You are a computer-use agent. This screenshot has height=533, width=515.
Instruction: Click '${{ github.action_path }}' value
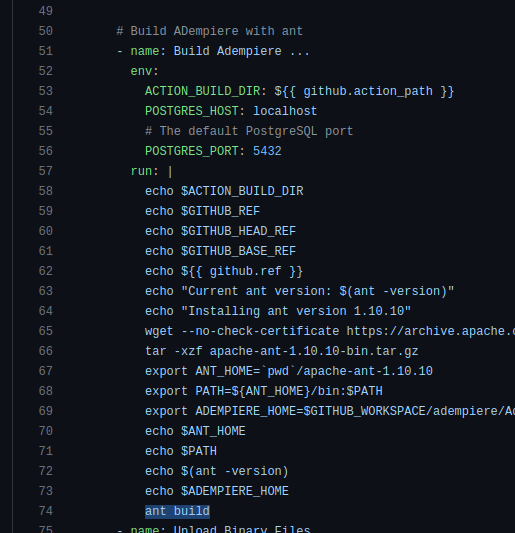pyautogui.click(x=364, y=91)
